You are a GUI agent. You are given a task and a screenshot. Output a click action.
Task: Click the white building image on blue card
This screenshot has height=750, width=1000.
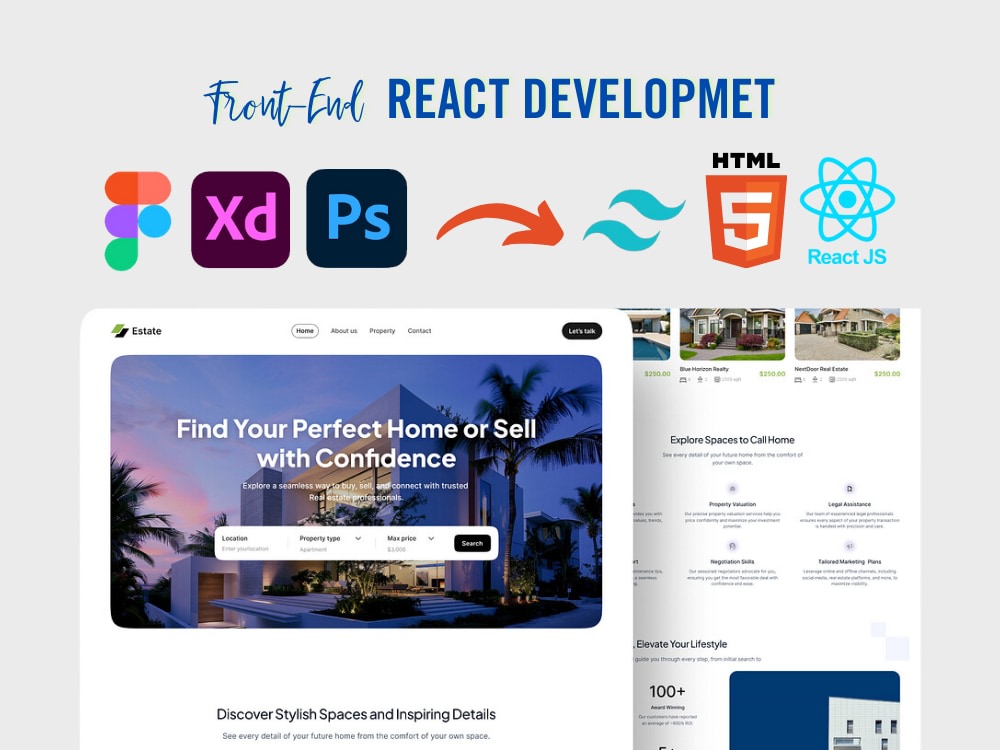click(x=864, y=723)
